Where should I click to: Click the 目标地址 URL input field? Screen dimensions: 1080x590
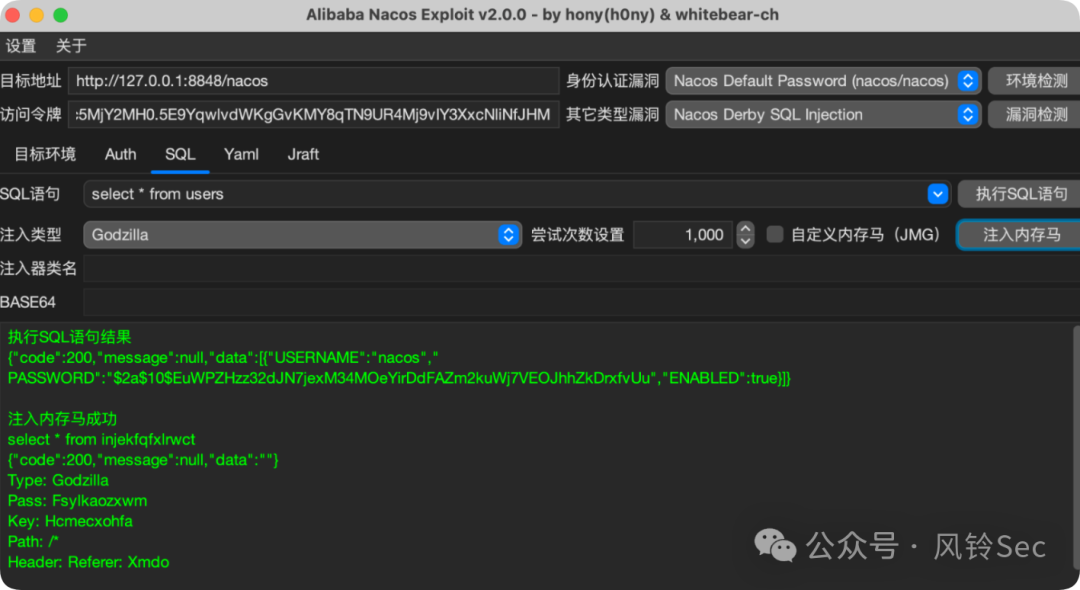(313, 81)
